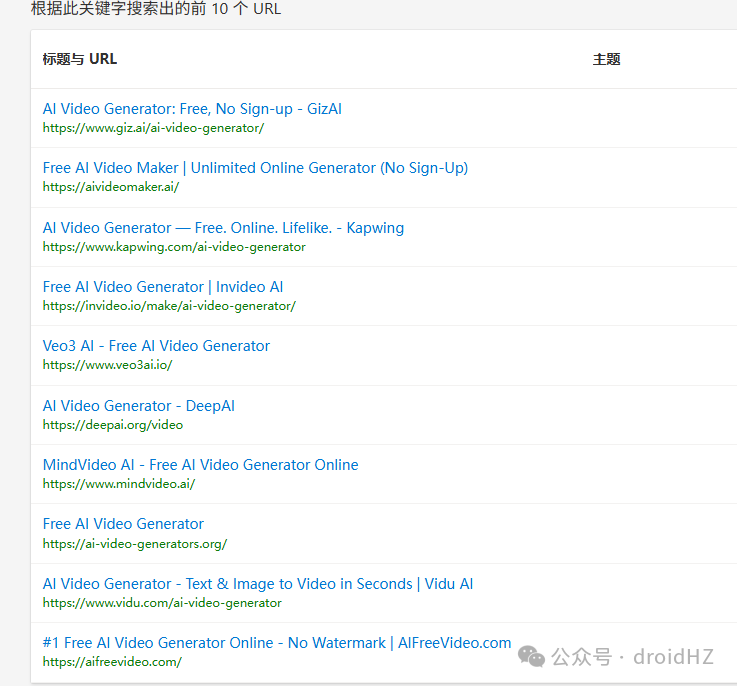737x686 pixels.
Task: Click the aifreevideo.com URL text
Action: 112,662
